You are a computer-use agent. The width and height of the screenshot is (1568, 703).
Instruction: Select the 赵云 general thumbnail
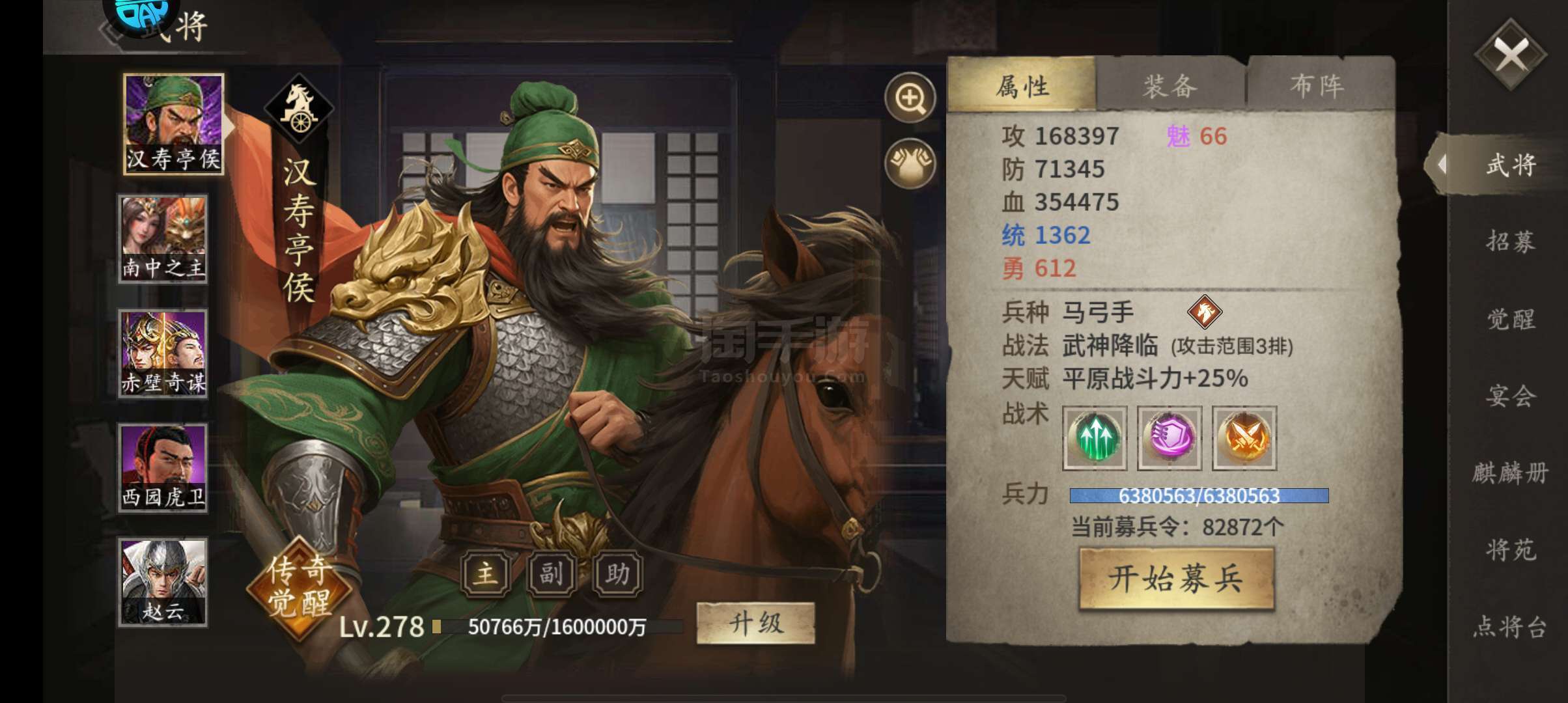coord(163,582)
